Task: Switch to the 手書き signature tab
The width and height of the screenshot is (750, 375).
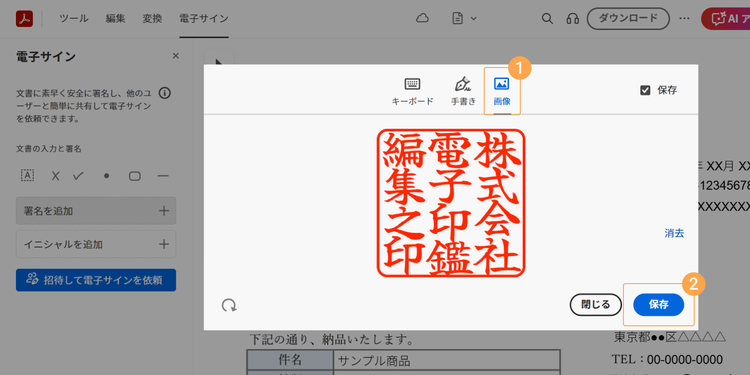Action: tap(463, 91)
